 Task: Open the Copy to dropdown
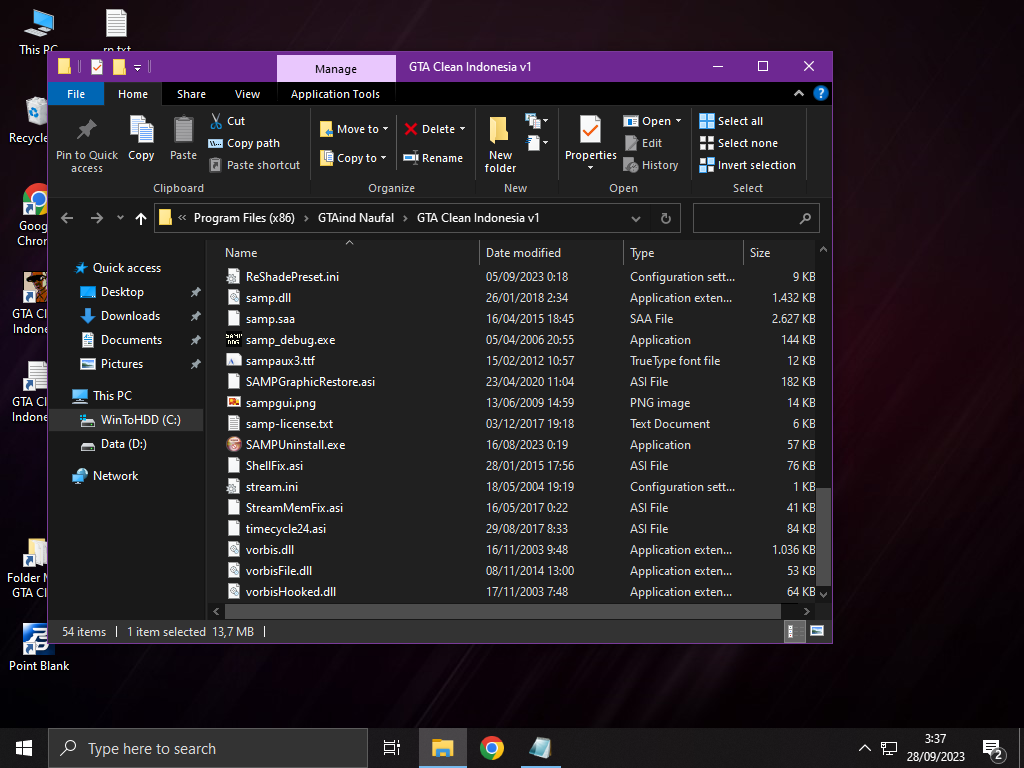(x=353, y=158)
